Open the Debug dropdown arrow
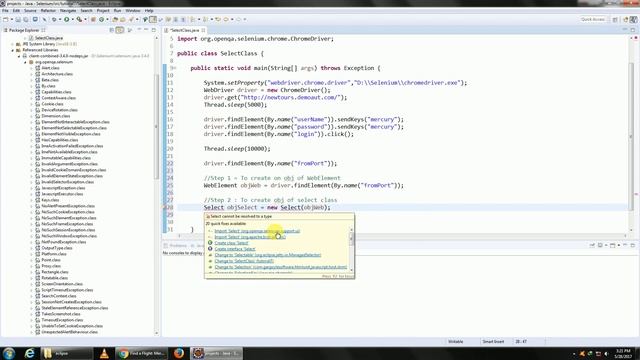This screenshot has height=360, width=640. (x=60, y=19)
